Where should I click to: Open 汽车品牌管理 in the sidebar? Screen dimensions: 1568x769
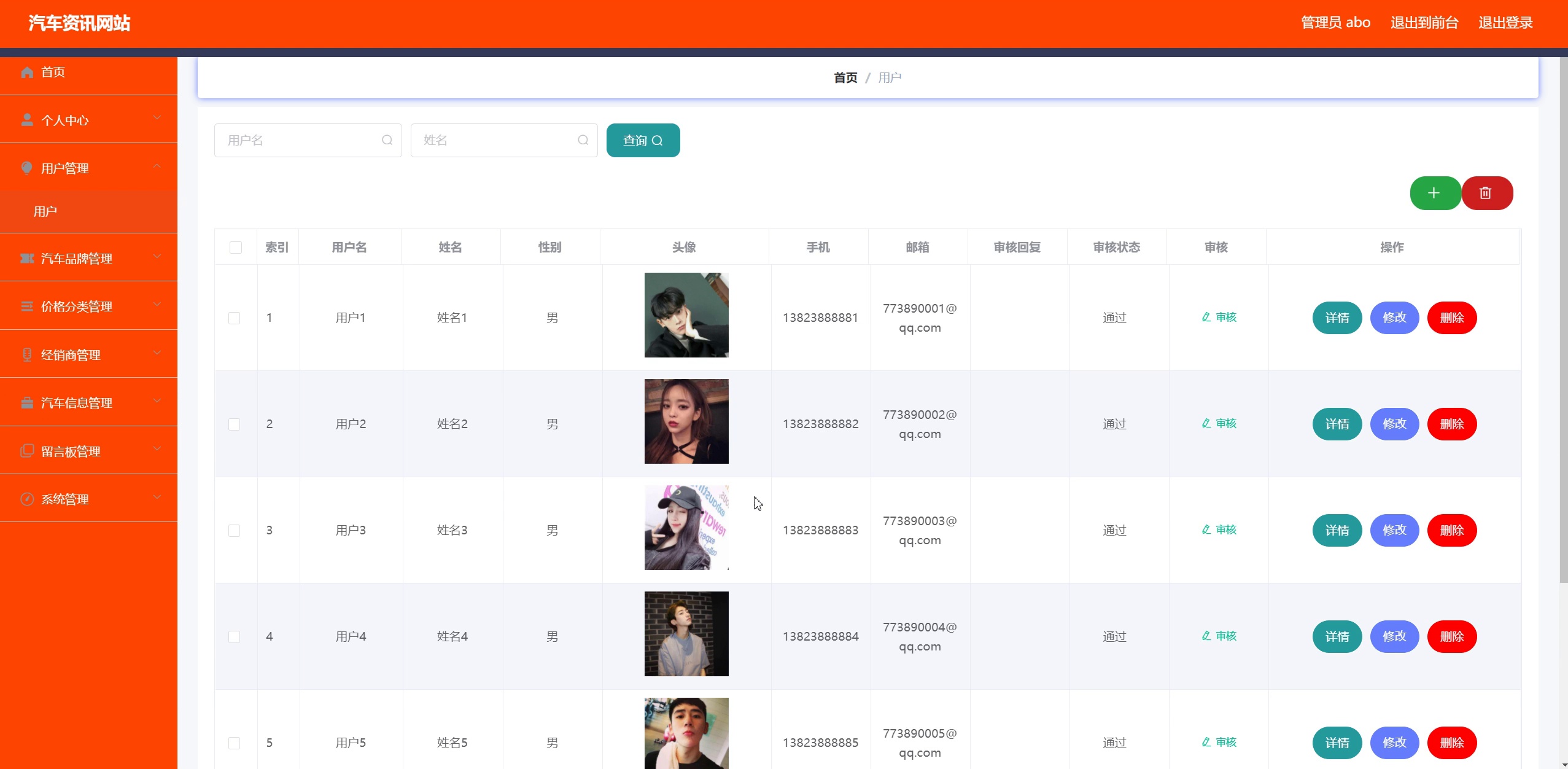pos(88,259)
